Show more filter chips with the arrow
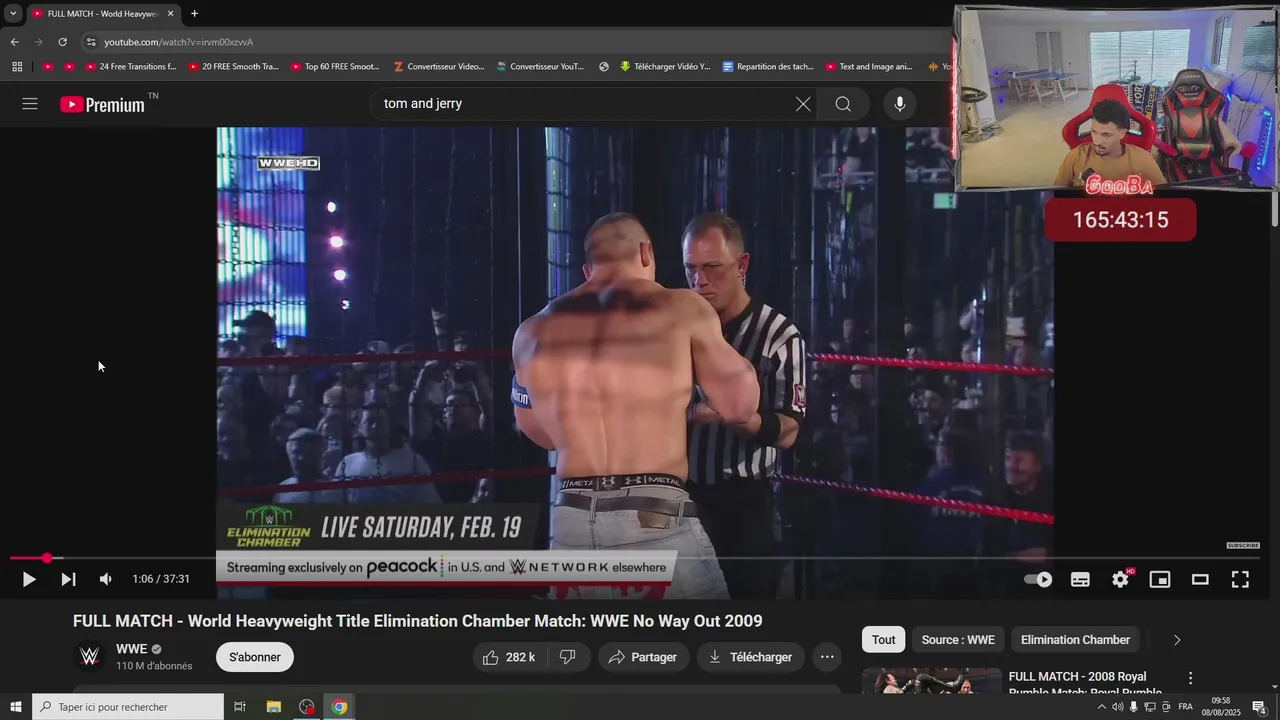 coord(1177,640)
